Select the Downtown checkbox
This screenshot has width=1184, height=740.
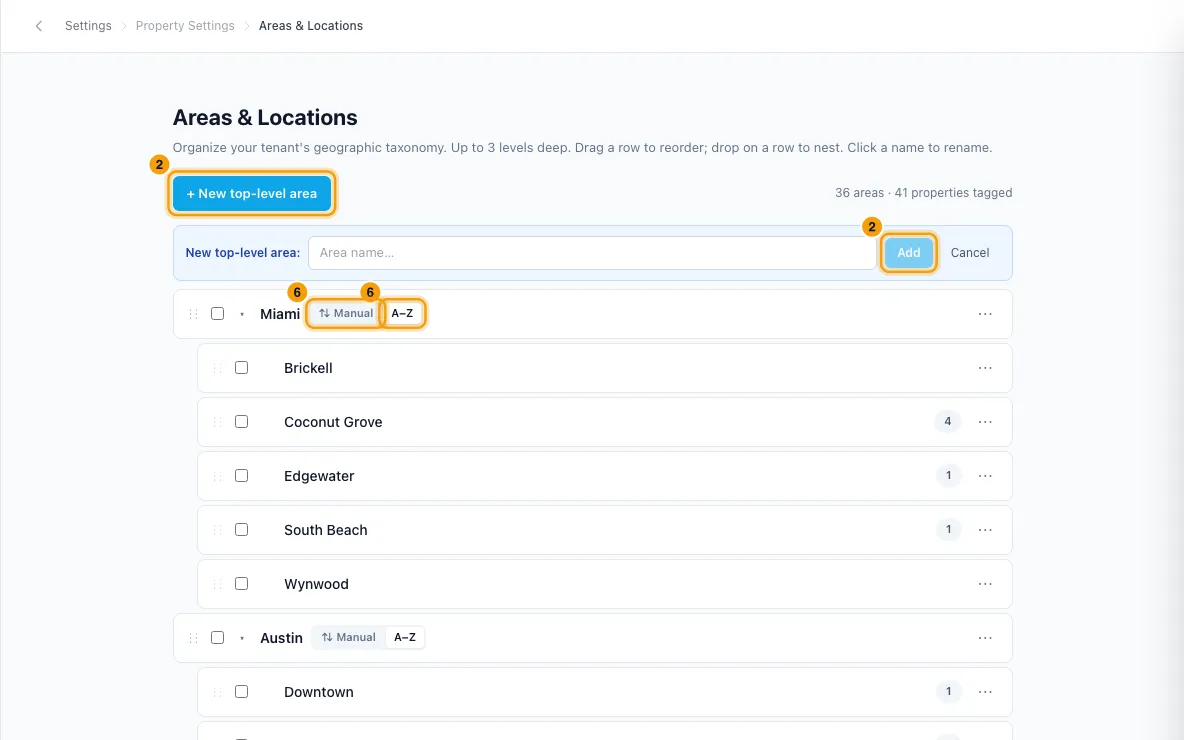[242, 692]
